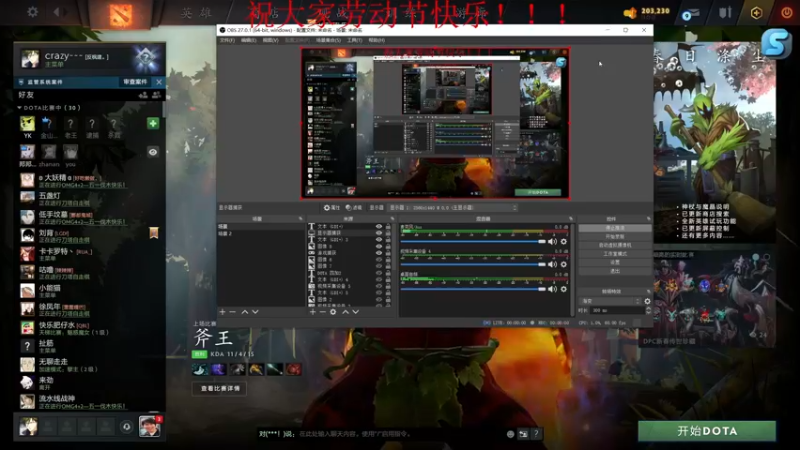Move OBS source down arrow

pos(356,312)
